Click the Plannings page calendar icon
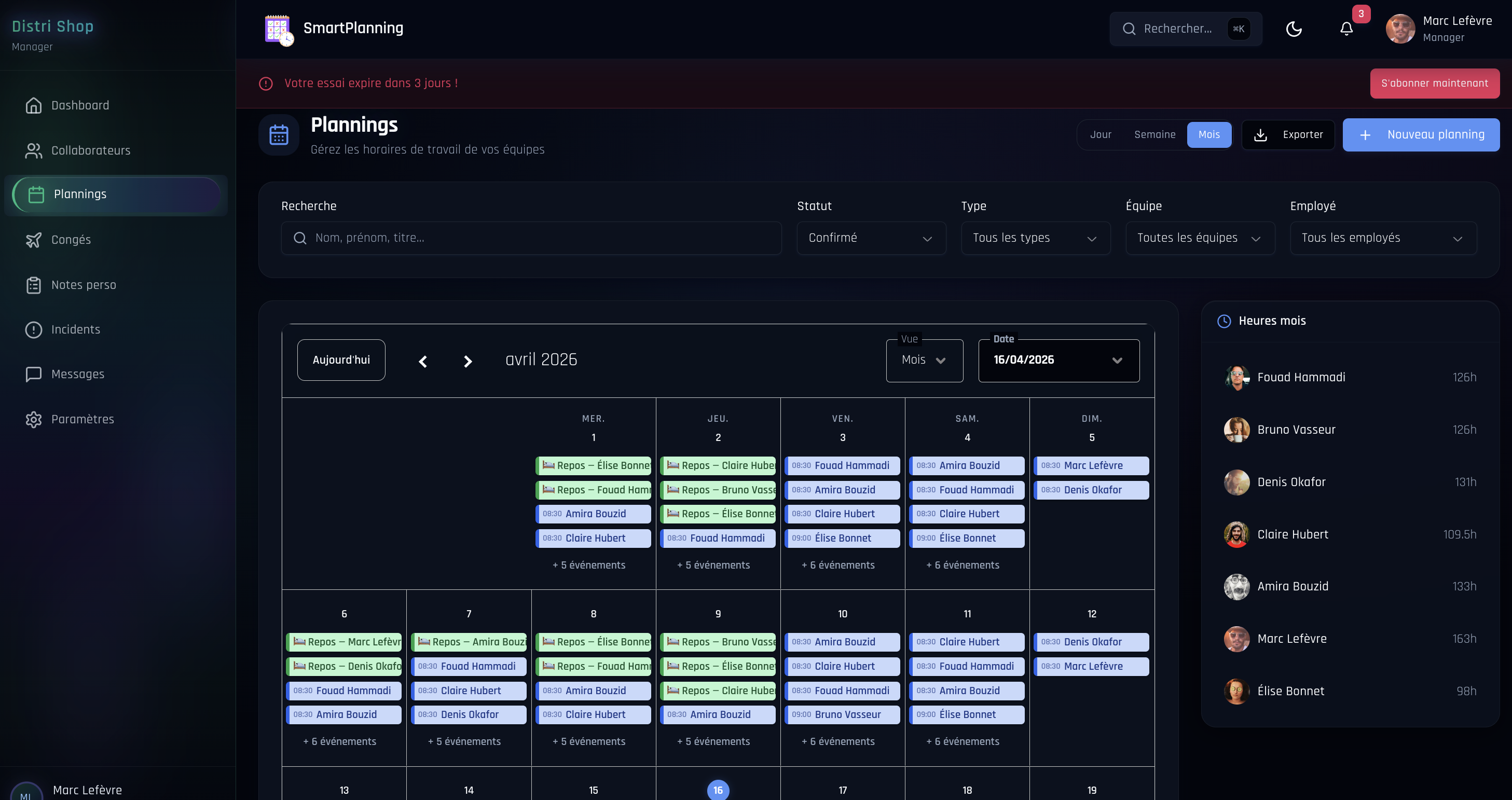 (x=279, y=135)
